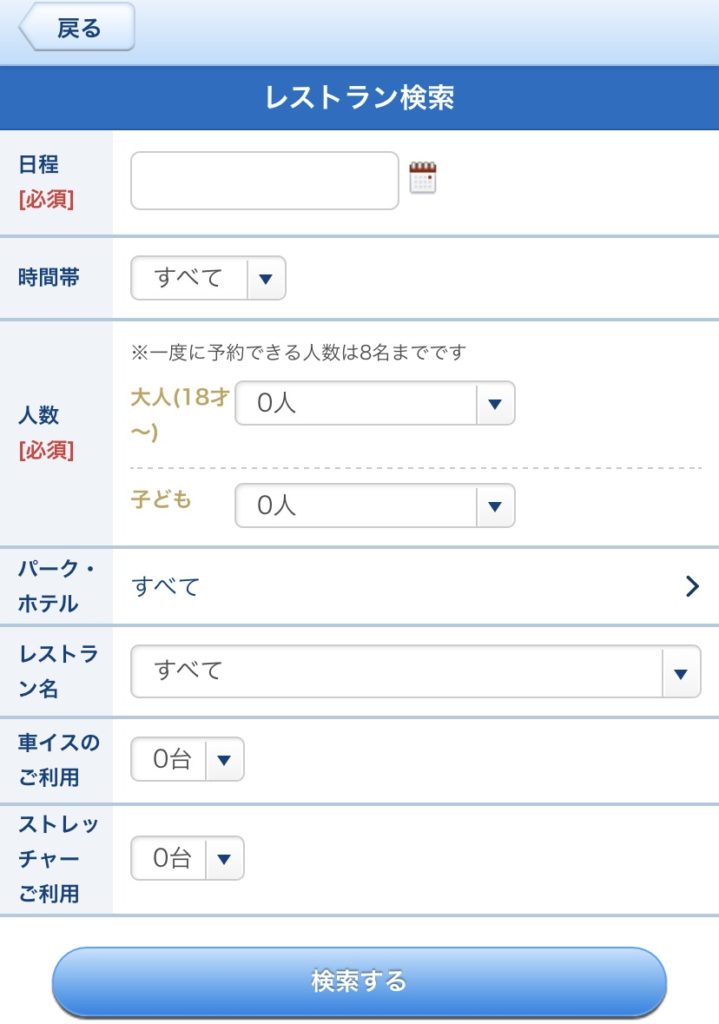
Task: Click the arrow on レストラン名 selector
Action: tap(681, 673)
